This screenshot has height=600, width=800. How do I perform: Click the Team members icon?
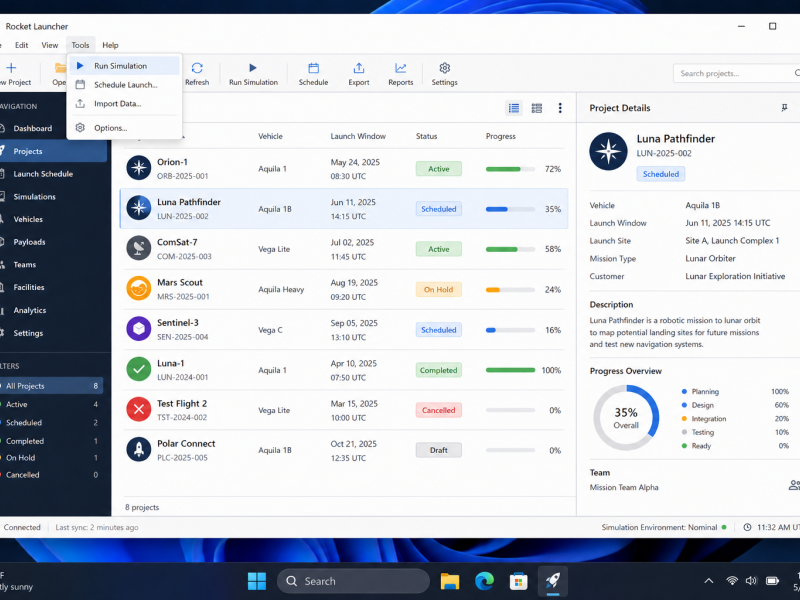[x=794, y=485]
